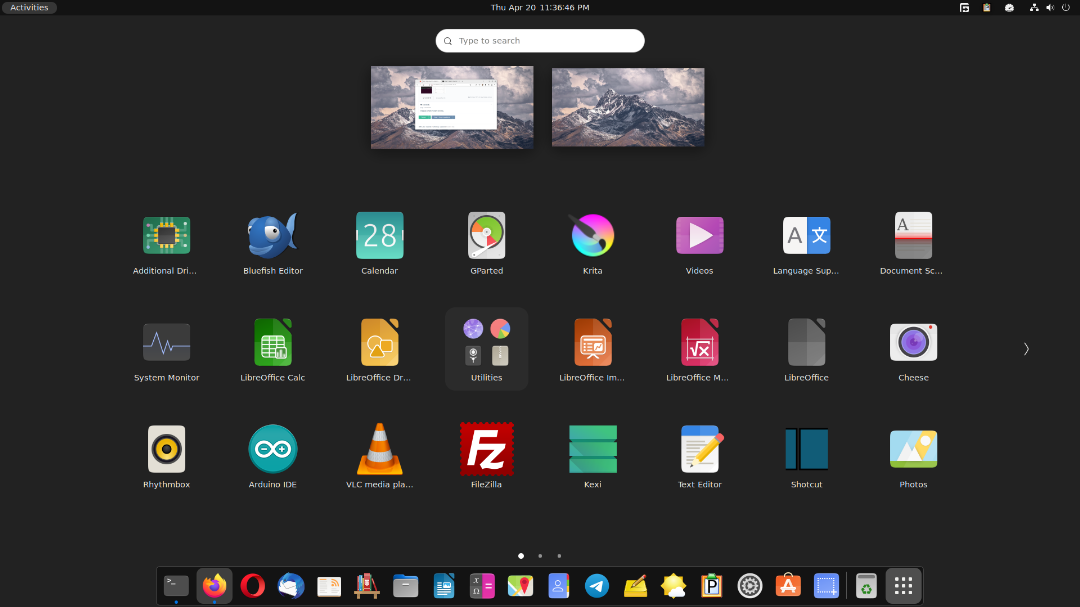Image resolution: width=1080 pixels, height=607 pixels.
Task: Launch Opera browser from the dock
Action: [252, 586]
